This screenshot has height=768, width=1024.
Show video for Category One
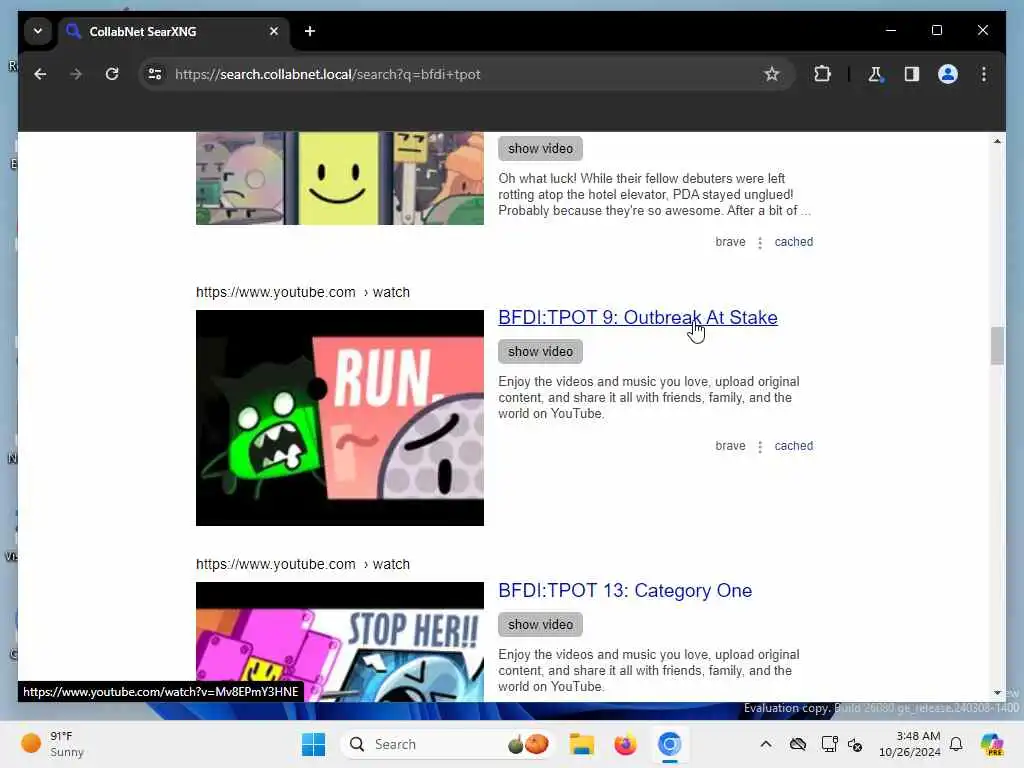pos(540,624)
